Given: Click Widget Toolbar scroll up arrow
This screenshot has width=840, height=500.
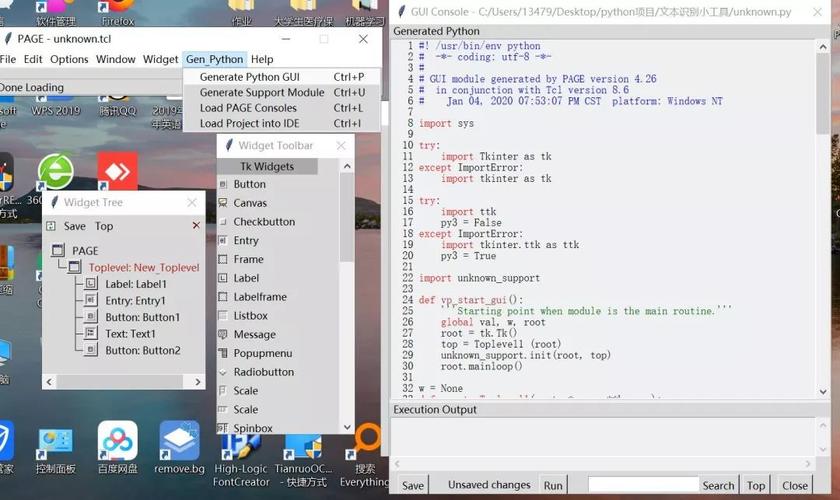Looking at the screenshot, I should [x=347, y=166].
